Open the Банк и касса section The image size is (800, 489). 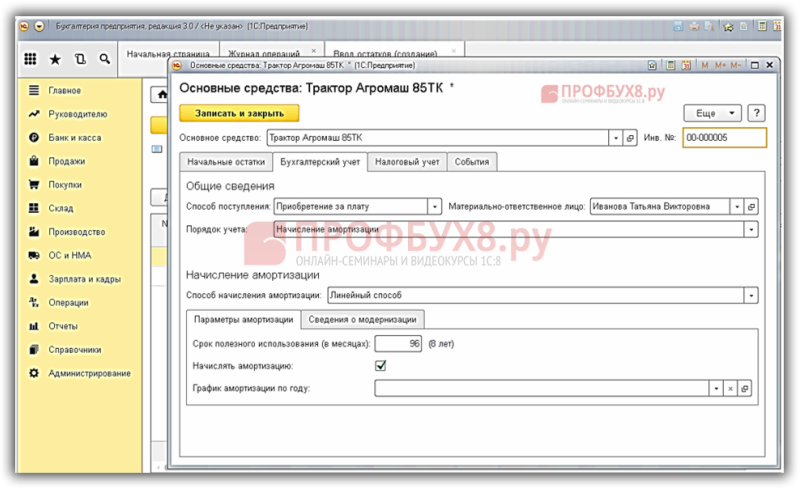pyautogui.click(x=74, y=137)
